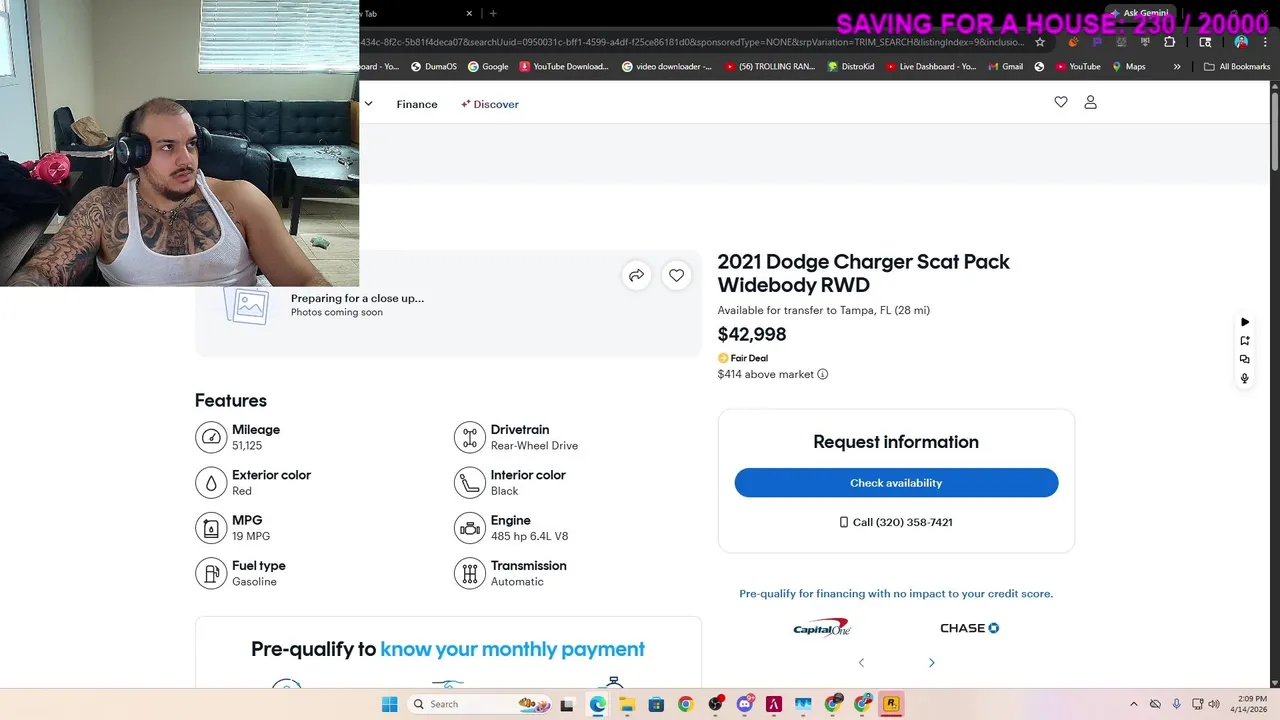
Task: Go to next financing lender arrow
Action: tap(931, 663)
